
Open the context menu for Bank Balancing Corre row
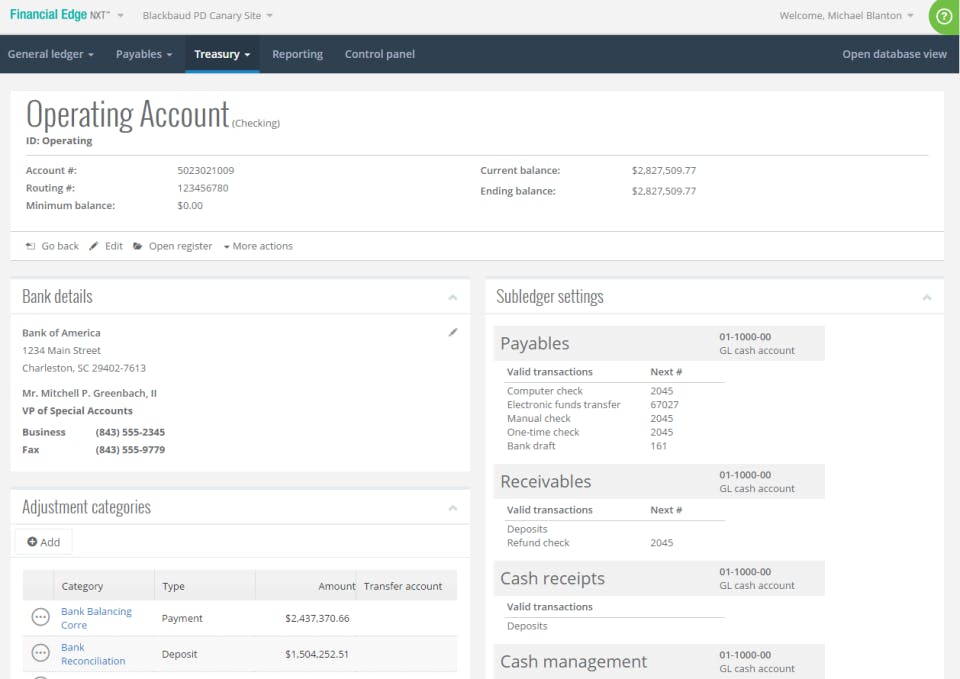pos(40,617)
